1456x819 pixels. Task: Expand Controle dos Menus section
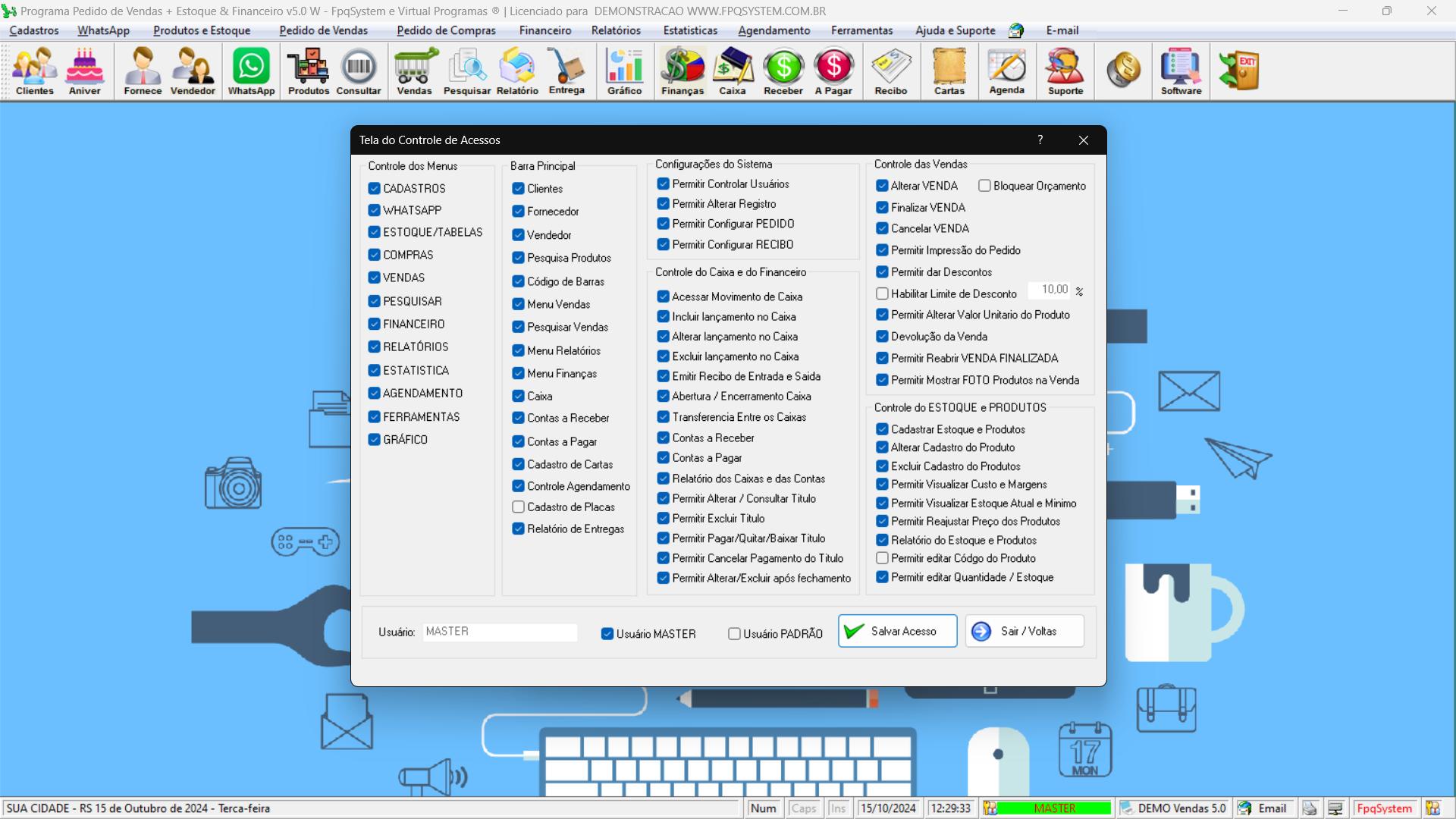pyautogui.click(x=415, y=165)
